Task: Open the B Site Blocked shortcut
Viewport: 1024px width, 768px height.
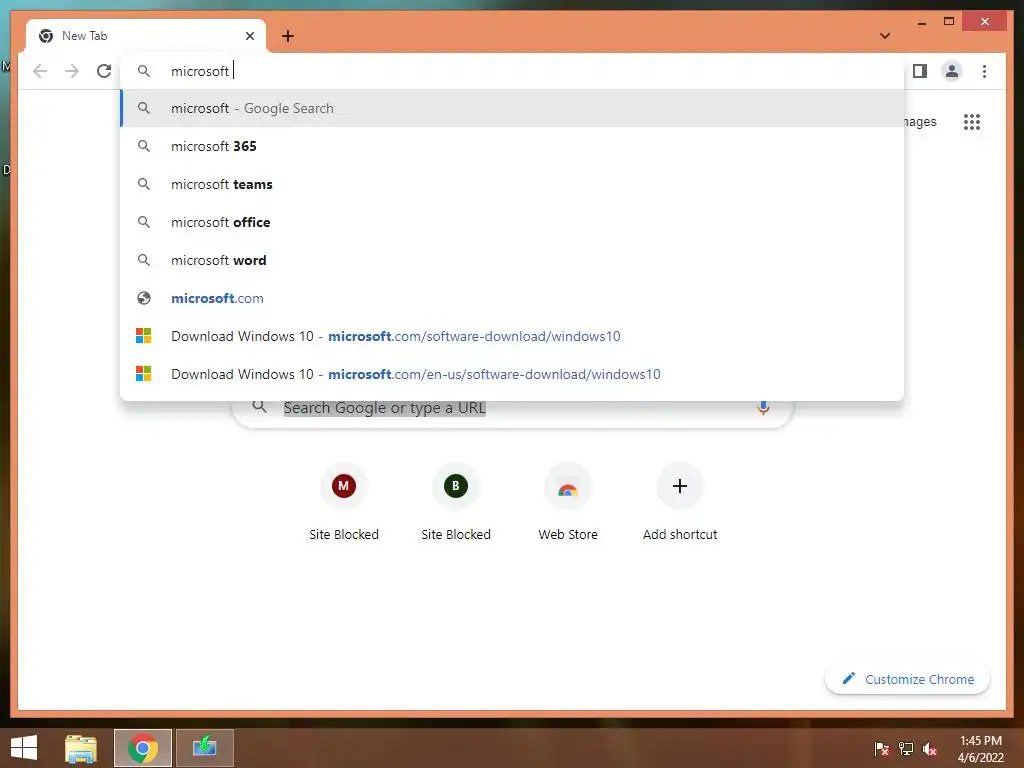Action: 456,503
